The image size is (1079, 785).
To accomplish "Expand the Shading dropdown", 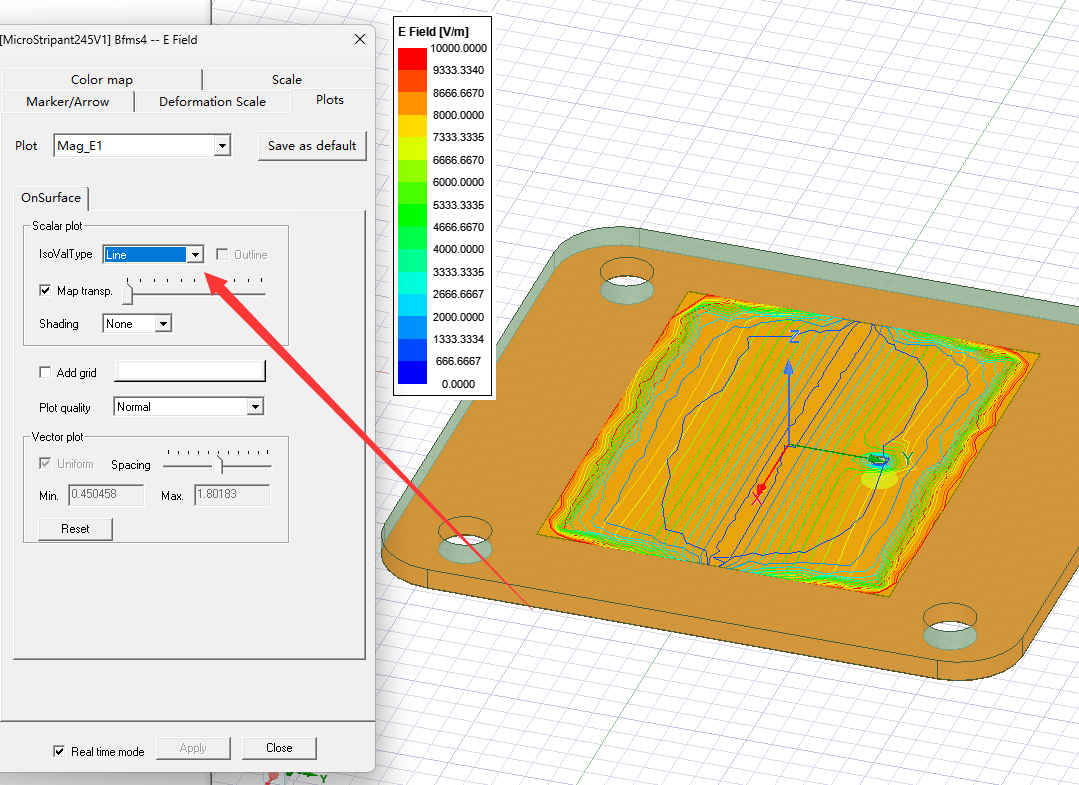I will click(163, 324).
